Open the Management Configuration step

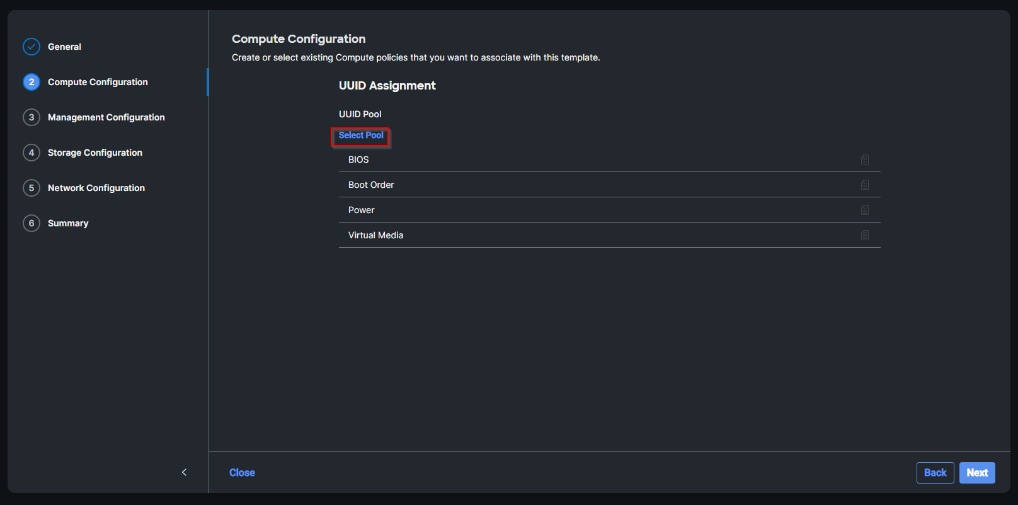click(x=106, y=118)
